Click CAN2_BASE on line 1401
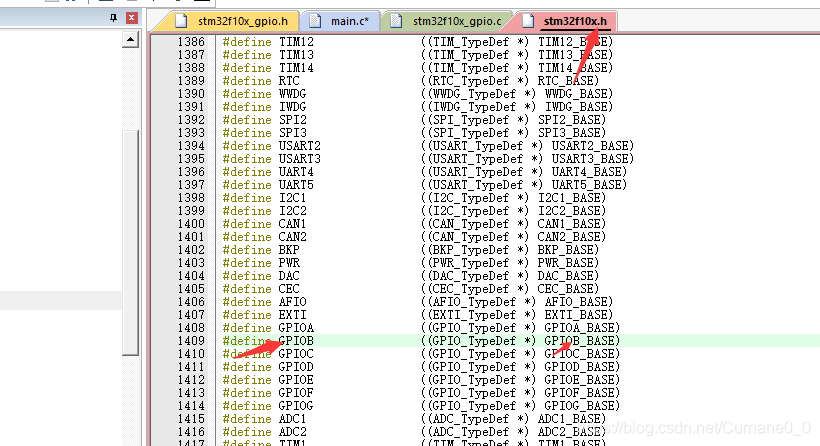 pyautogui.click(x=568, y=237)
